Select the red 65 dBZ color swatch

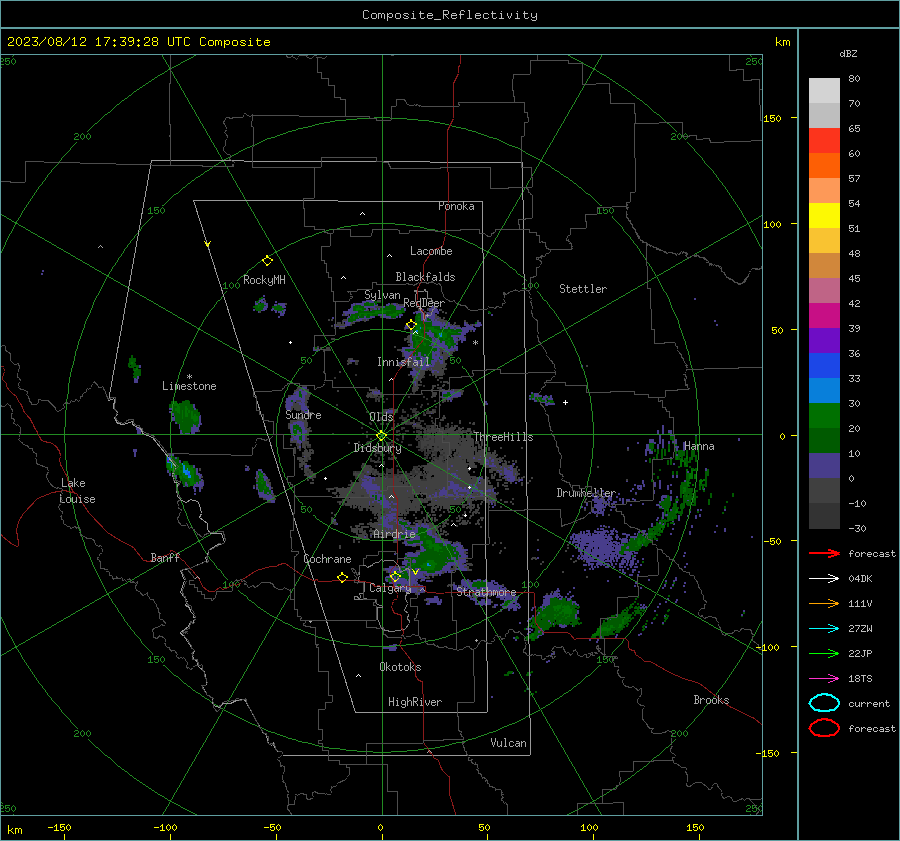(824, 140)
